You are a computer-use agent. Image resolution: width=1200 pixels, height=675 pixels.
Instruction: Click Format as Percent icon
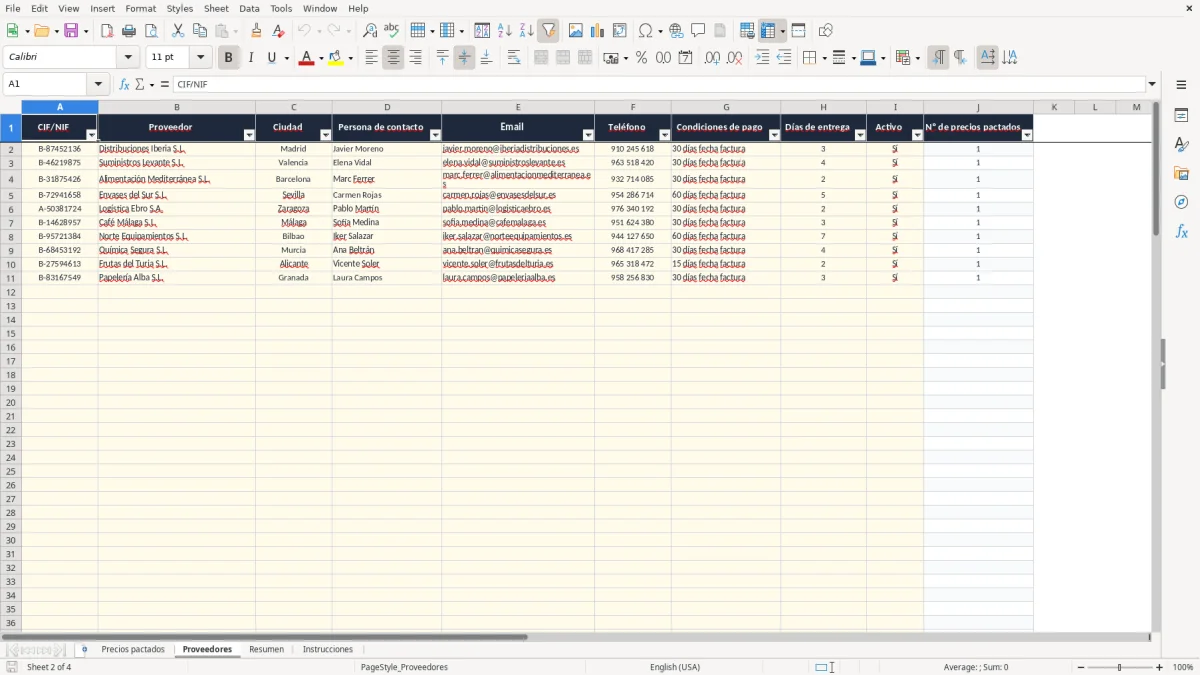tap(641, 58)
